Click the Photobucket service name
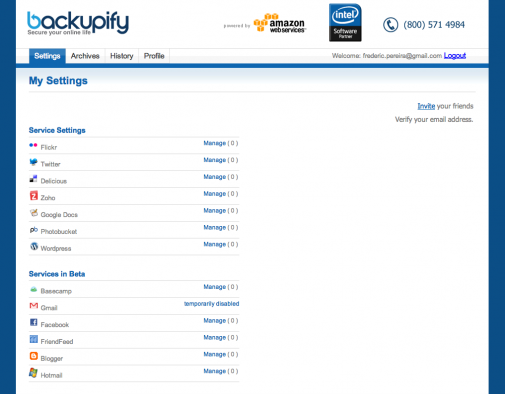 59,232
